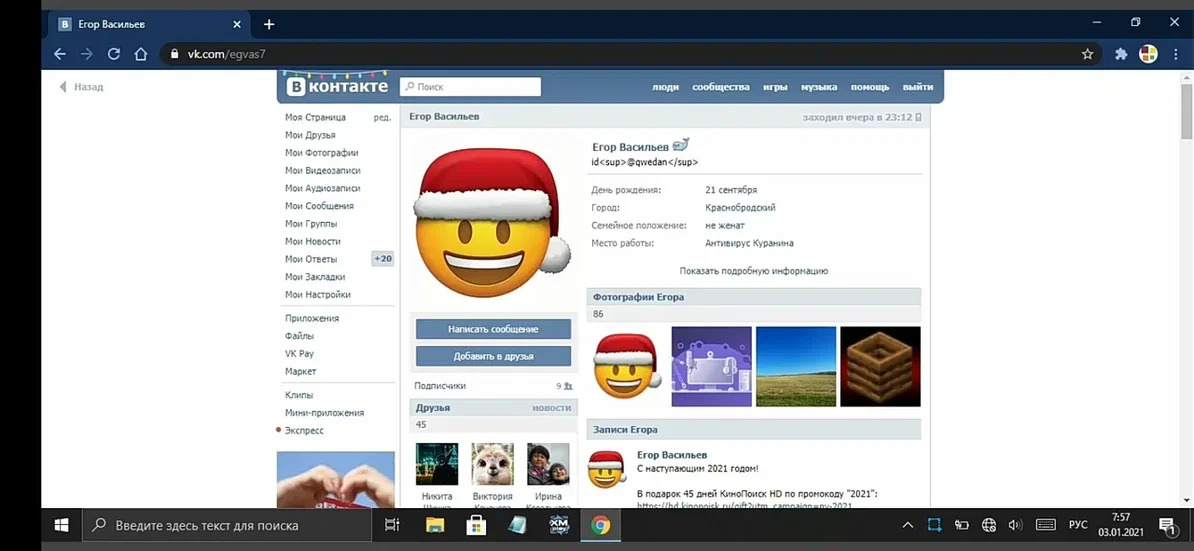Reload the page with the refresh icon

[x=114, y=54]
